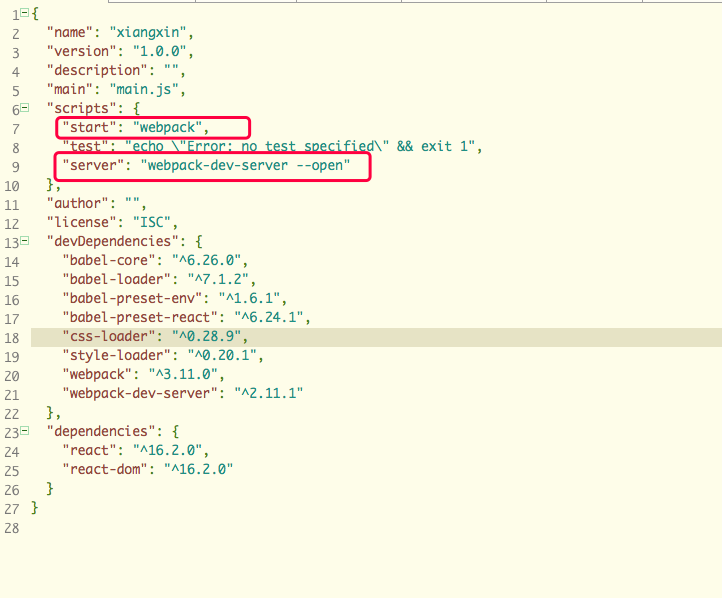Screen dimensions: 722x598
Task: Click the "test" key on line 8
Action: tap(86, 146)
